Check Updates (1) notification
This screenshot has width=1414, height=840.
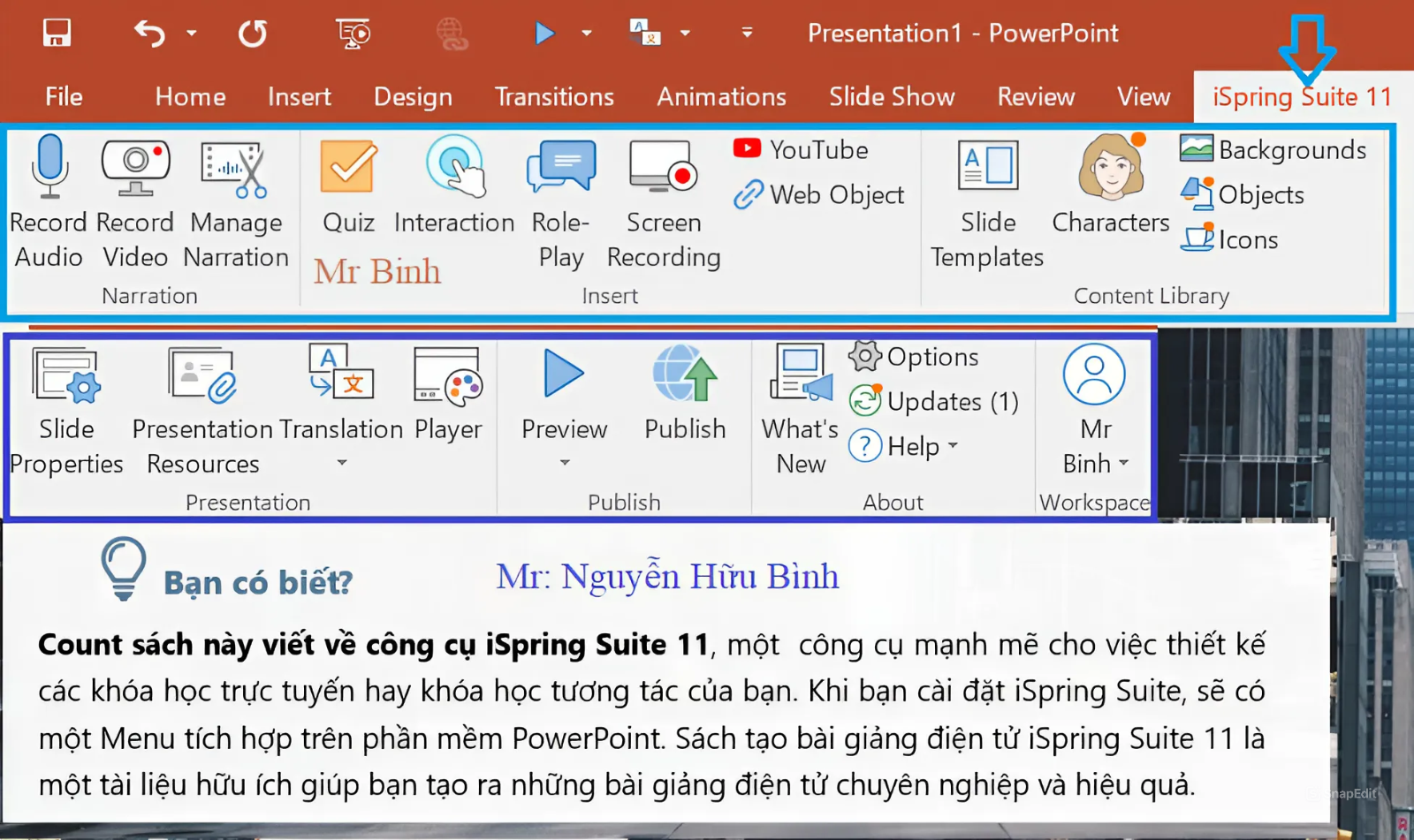pos(933,402)
